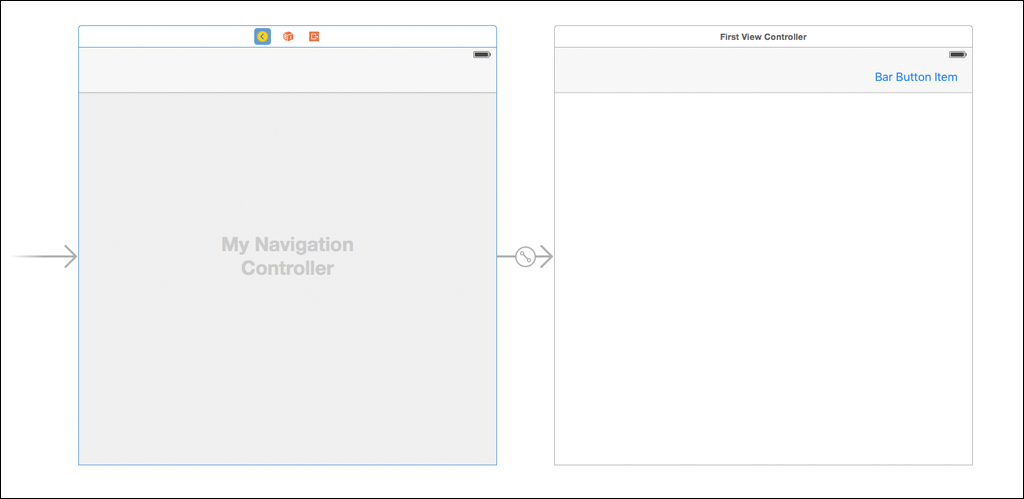Click the orange First Responder cube icon

click(288, 37)
